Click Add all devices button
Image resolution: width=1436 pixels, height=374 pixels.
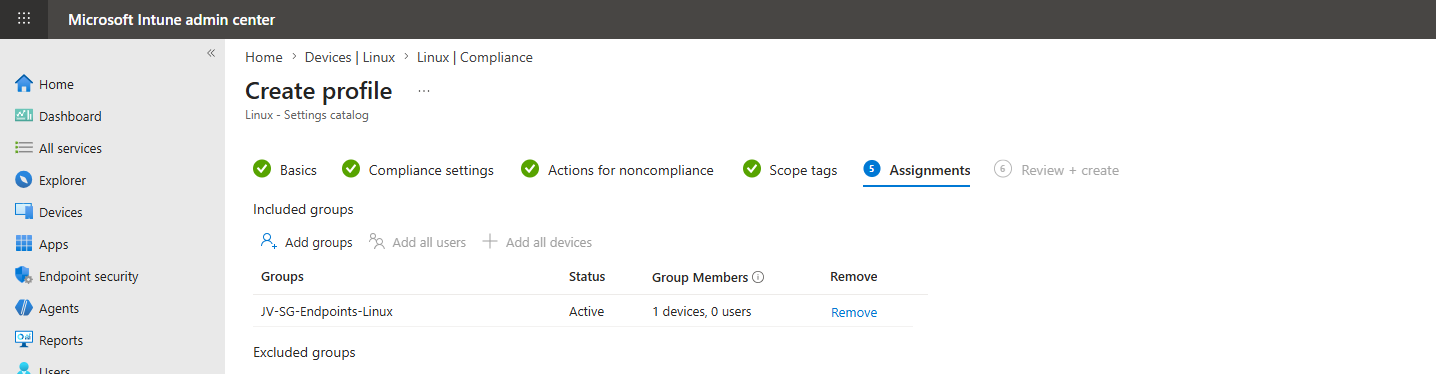click(x=537, y=242)
